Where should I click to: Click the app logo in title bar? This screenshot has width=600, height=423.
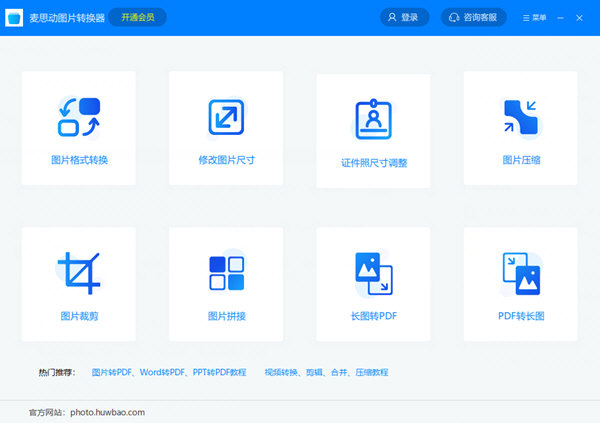click(15, 17)
